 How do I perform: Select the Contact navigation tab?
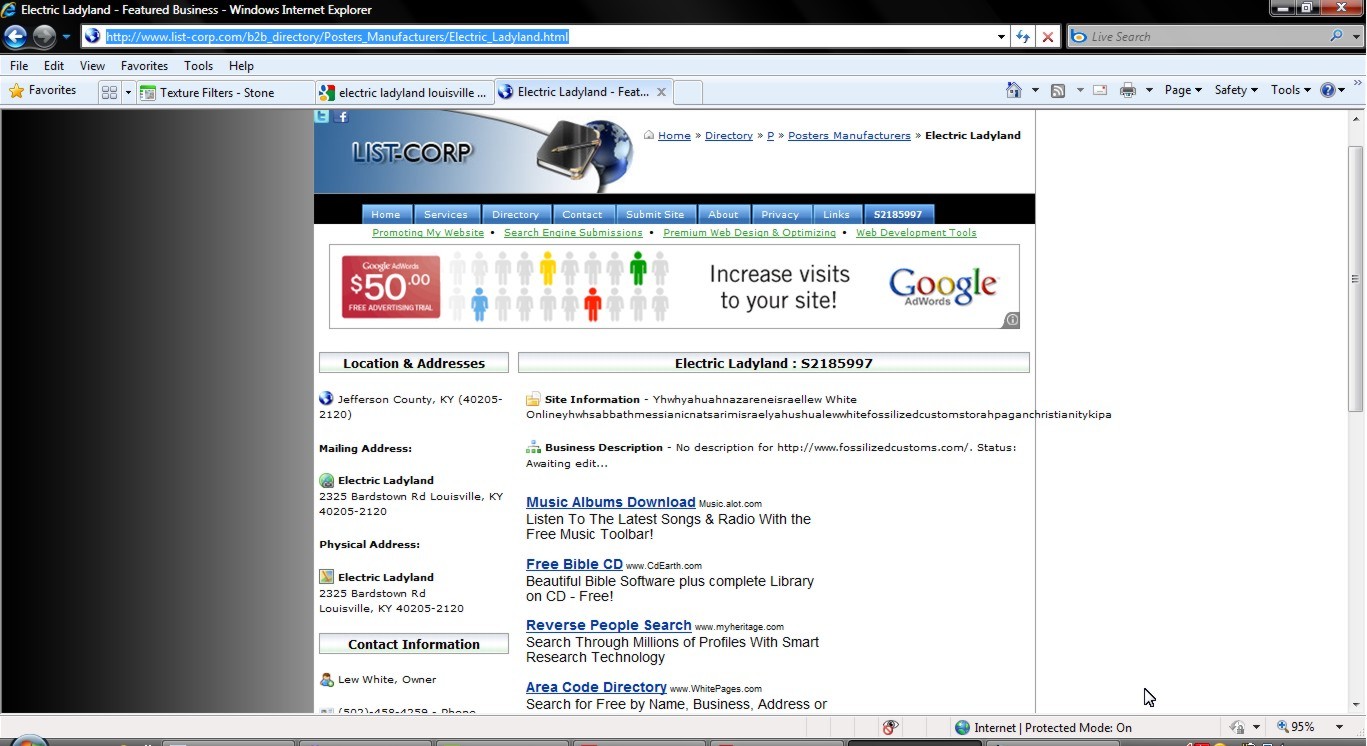pyautogui.click(x=582, y=214)
